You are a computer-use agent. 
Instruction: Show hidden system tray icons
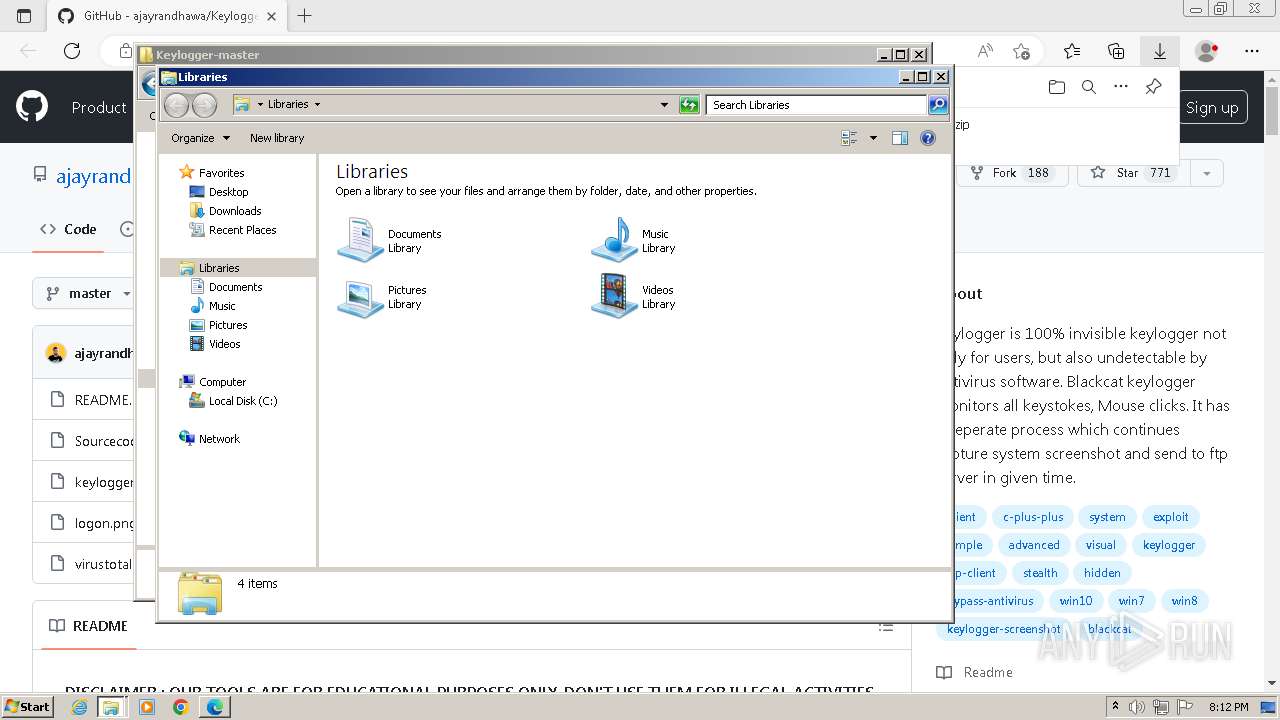tap(1117, 707)
